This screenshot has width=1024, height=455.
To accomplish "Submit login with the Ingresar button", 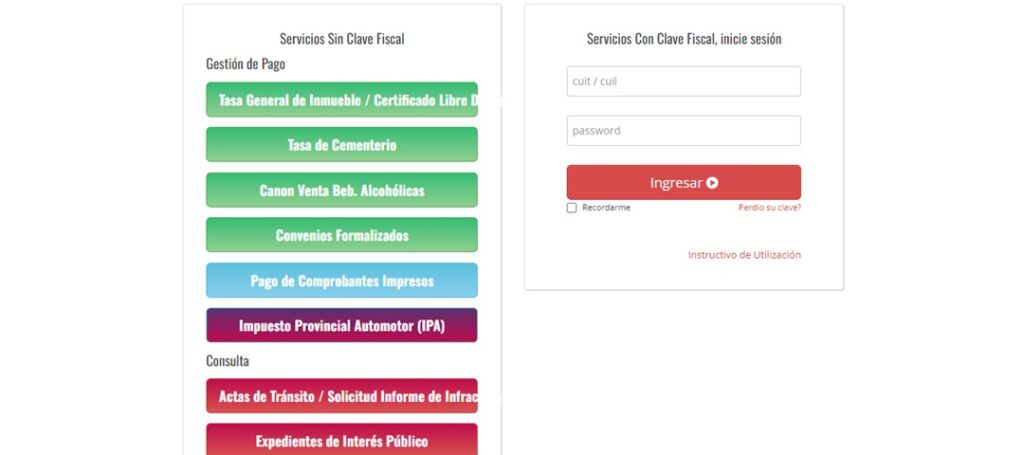I will point(684,182).
